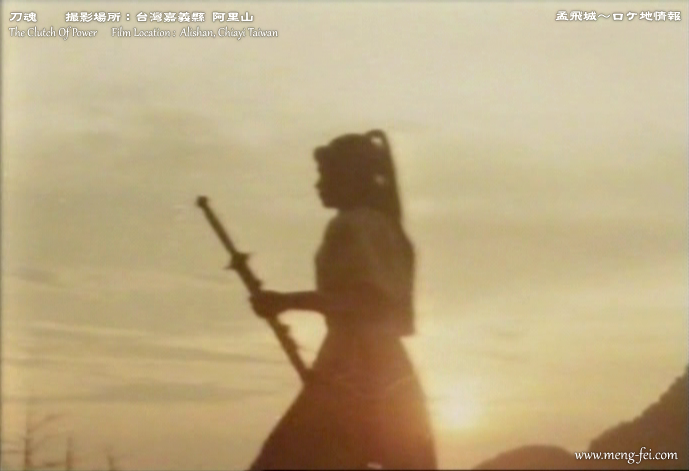The width and height of the screenshot is (689, 471).
Task: Select the 刀魂 title text
Action: click(x=22, y=17)
